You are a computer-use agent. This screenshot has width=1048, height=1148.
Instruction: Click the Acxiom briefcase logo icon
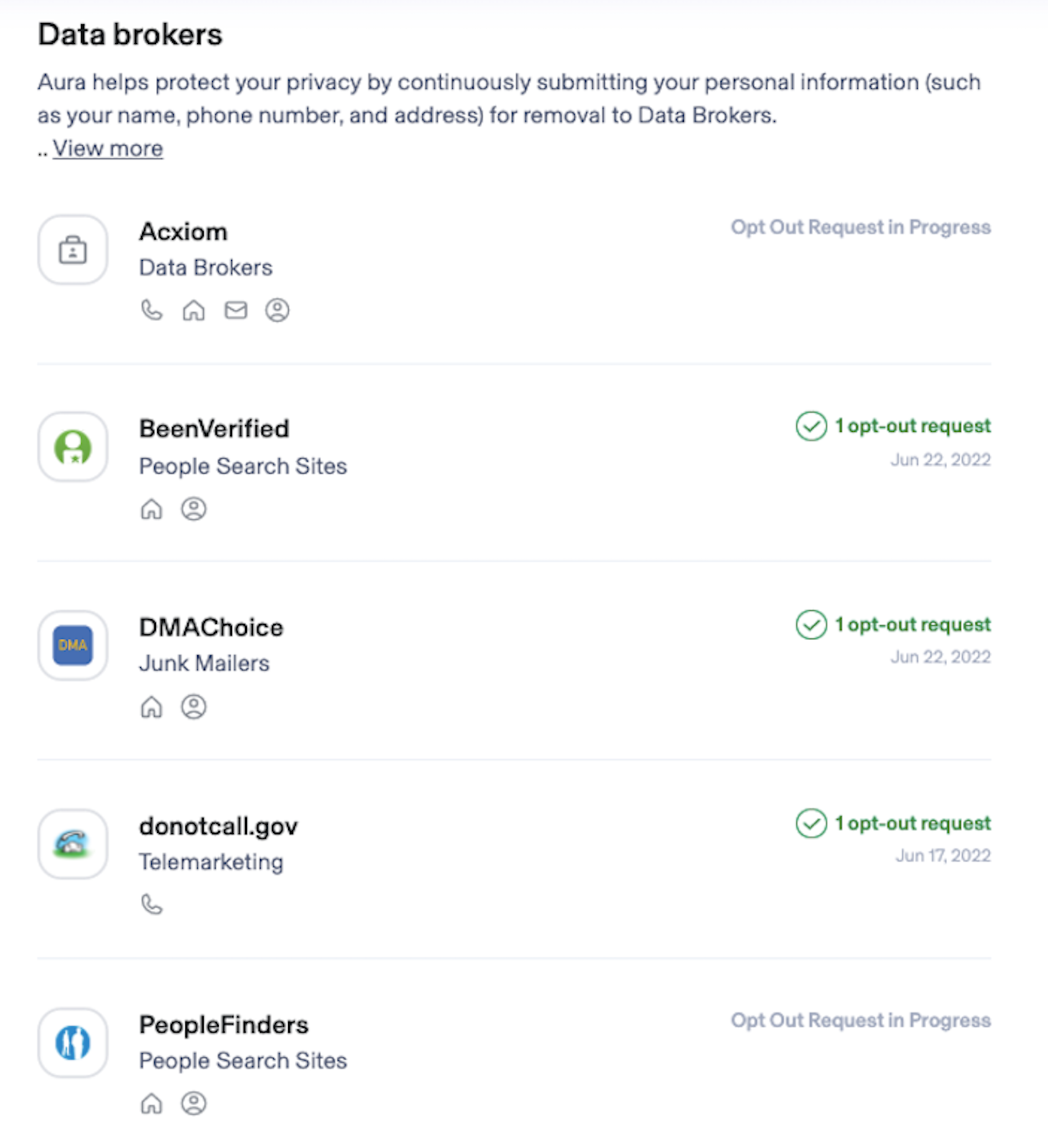73,250
